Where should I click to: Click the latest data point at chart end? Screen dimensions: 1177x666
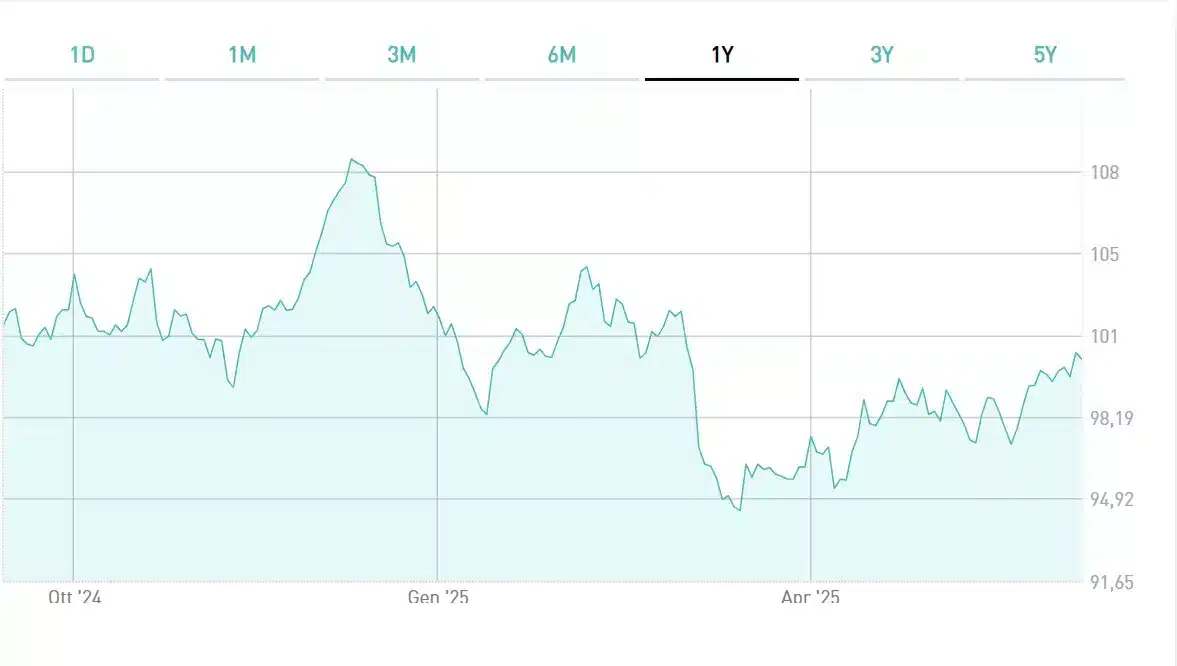(1081, 358)
